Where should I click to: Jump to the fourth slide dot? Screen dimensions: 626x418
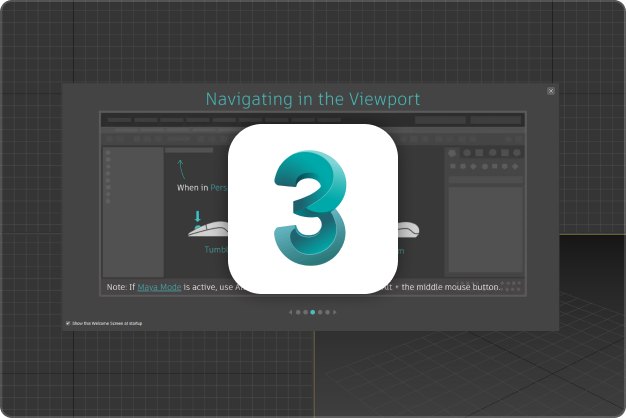coord(320,312)
